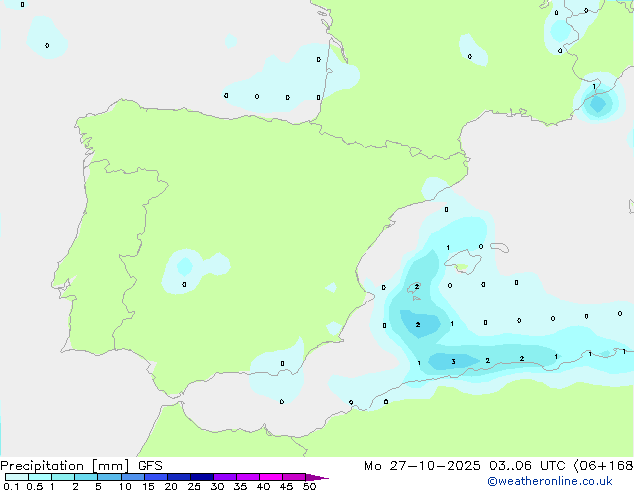This screenshot has height=490, width=634.
Task: Click the arrow-shaped above-50 mm legend tip
Action: click(317, 477)
